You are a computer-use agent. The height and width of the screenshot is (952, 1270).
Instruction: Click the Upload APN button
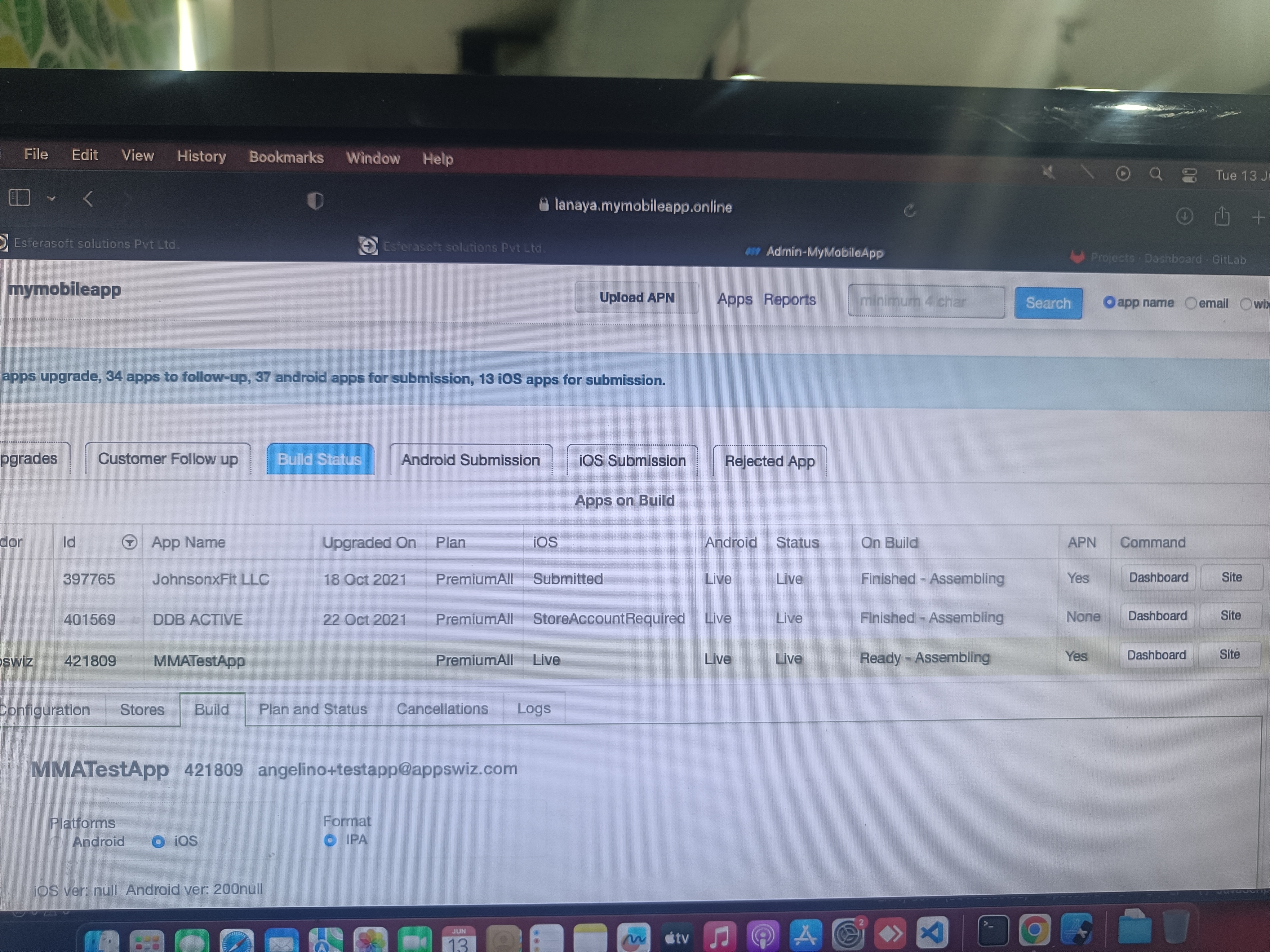coord(636,297)
